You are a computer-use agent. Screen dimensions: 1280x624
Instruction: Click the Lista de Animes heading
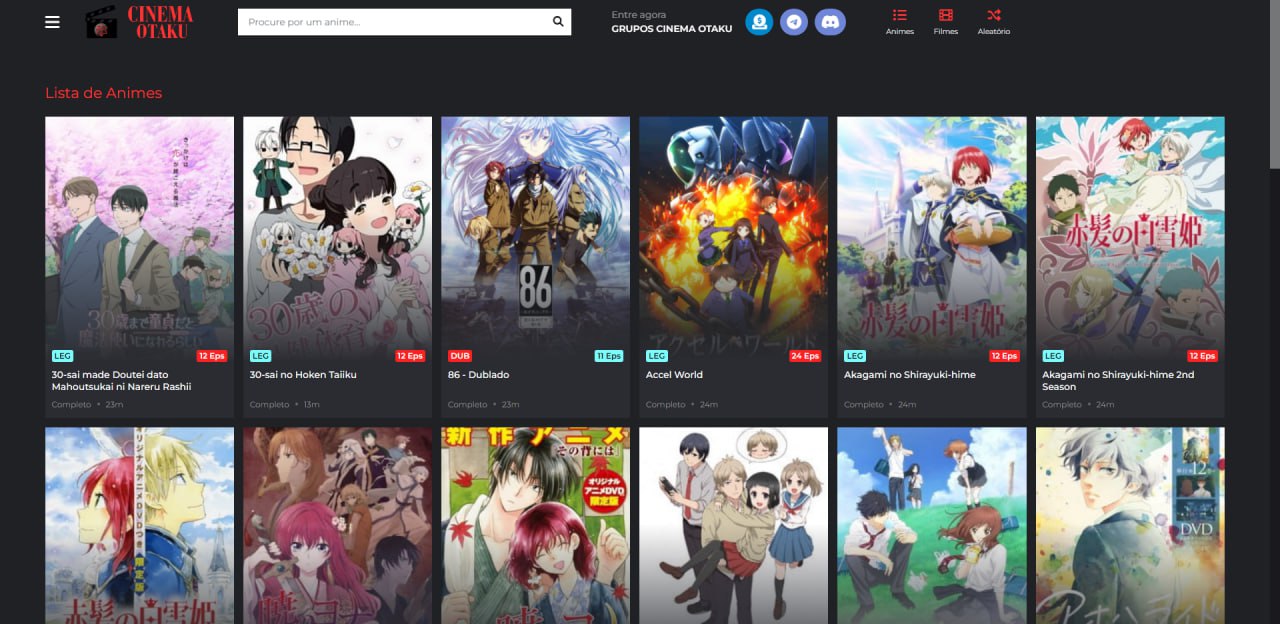103,93
